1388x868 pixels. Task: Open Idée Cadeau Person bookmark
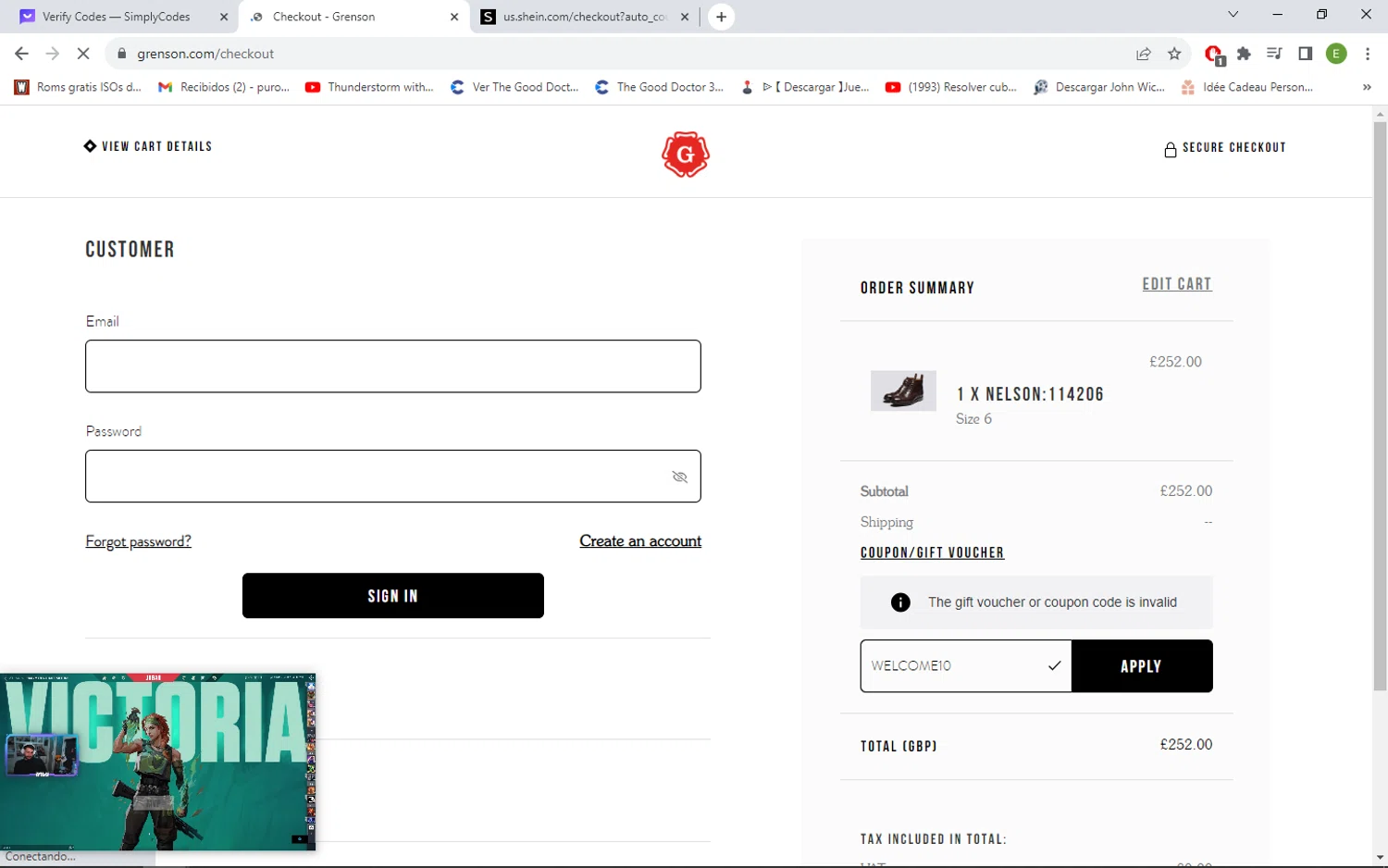[1246, 87]
